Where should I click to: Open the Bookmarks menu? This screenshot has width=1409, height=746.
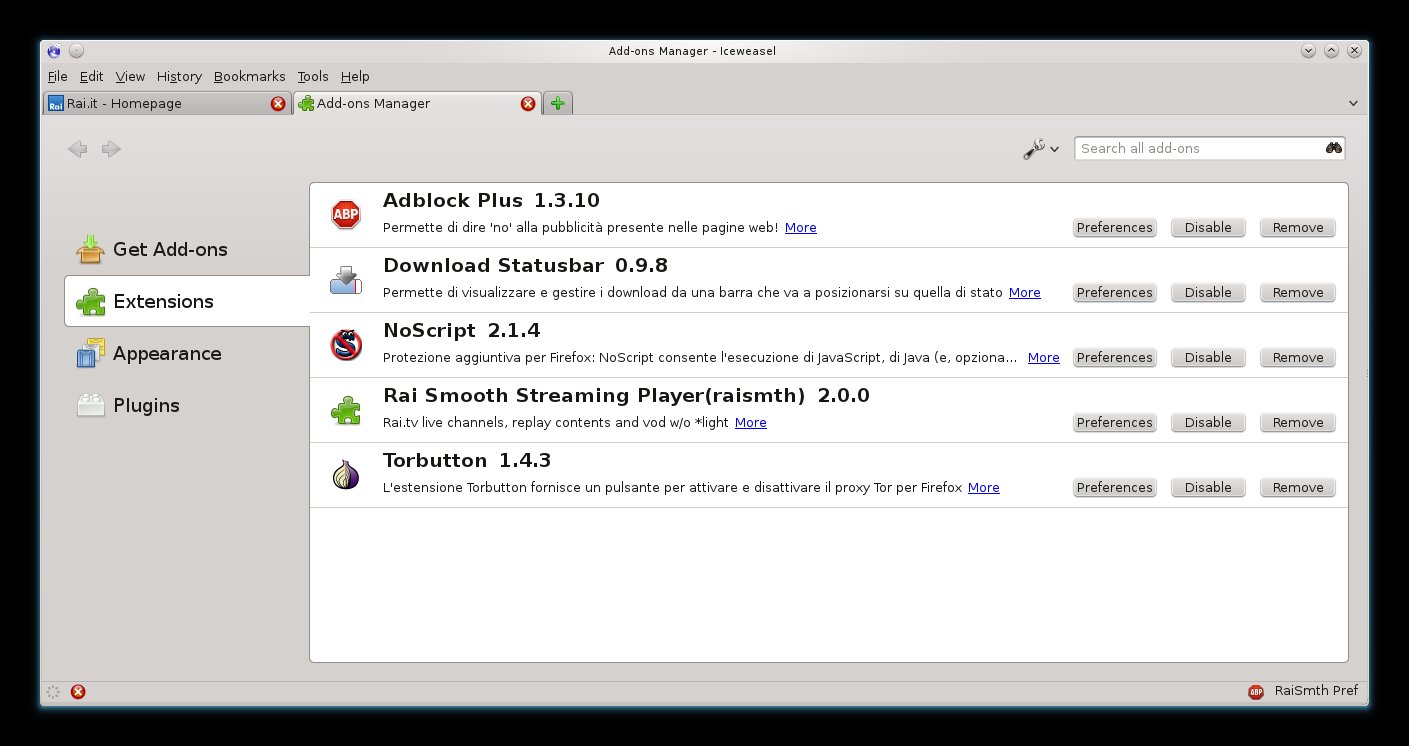pyautogui.click(x=249, y=76)
